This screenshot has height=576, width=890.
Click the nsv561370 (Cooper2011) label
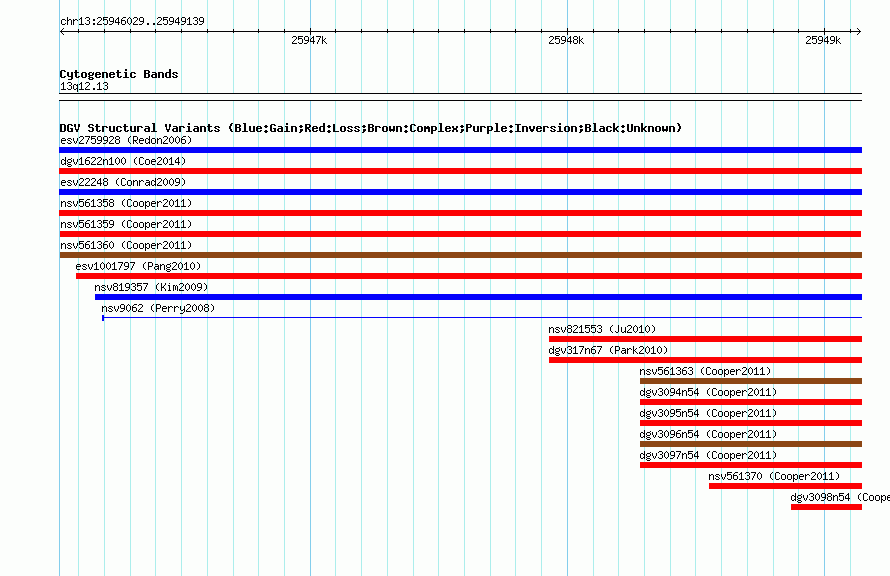[x=774, y=476]
